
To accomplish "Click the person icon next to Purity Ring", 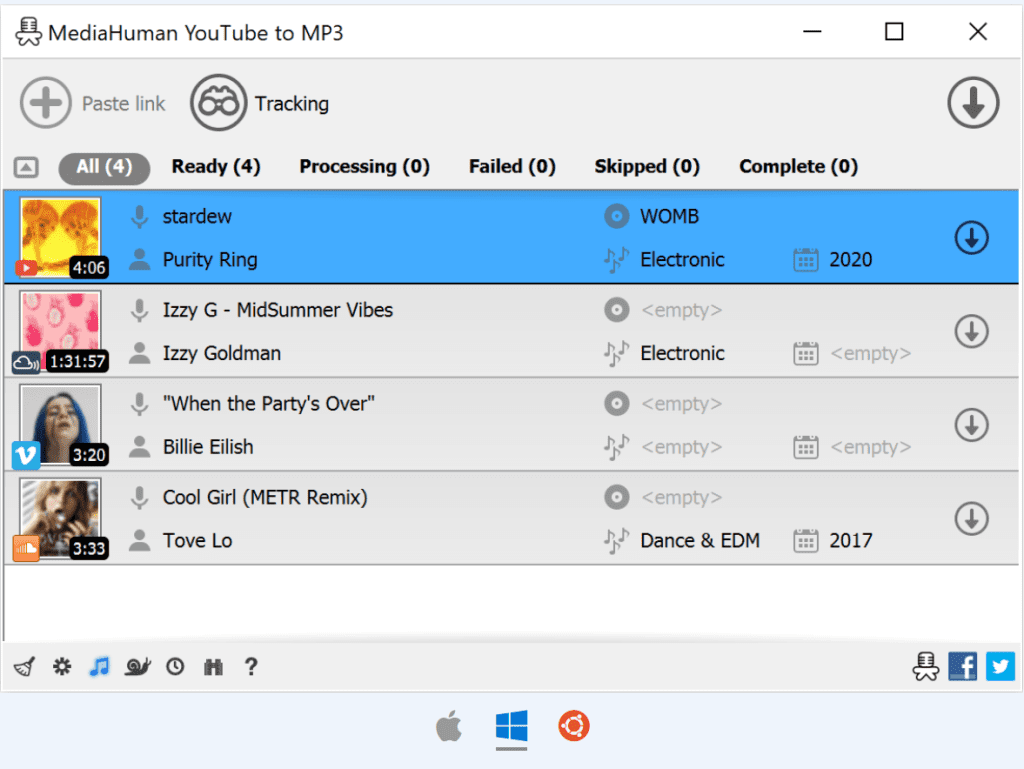I will pos(140,260).
